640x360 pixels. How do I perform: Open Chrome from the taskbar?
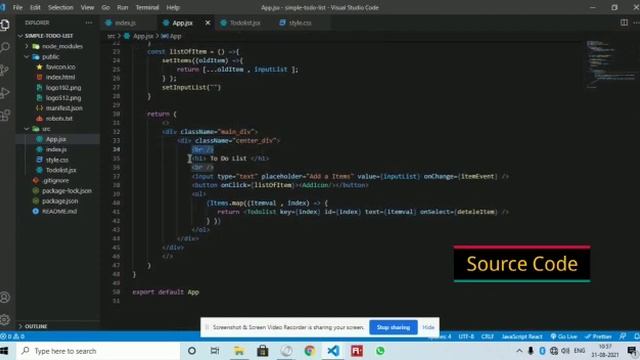pos(310,351)
